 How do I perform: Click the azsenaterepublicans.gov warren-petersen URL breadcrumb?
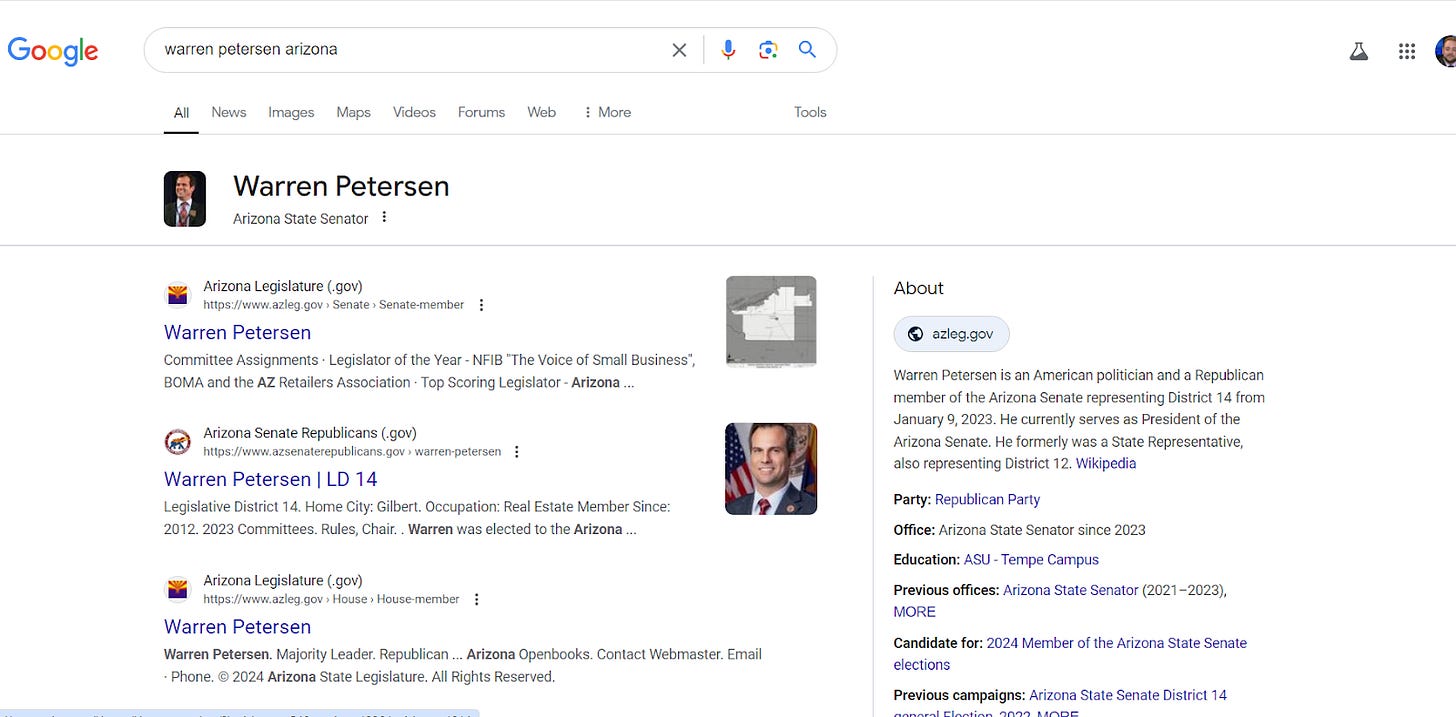352,452
